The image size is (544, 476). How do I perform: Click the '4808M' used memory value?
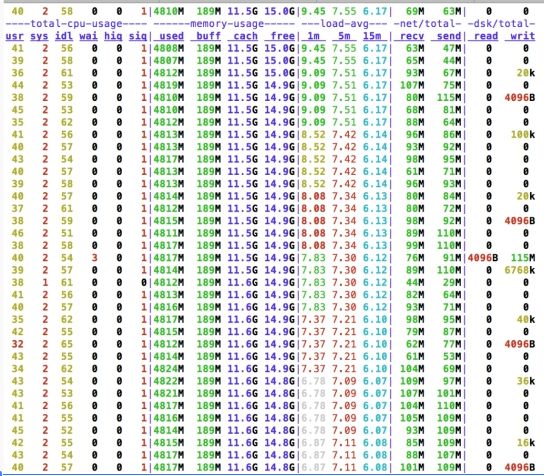tap(169, 48)
